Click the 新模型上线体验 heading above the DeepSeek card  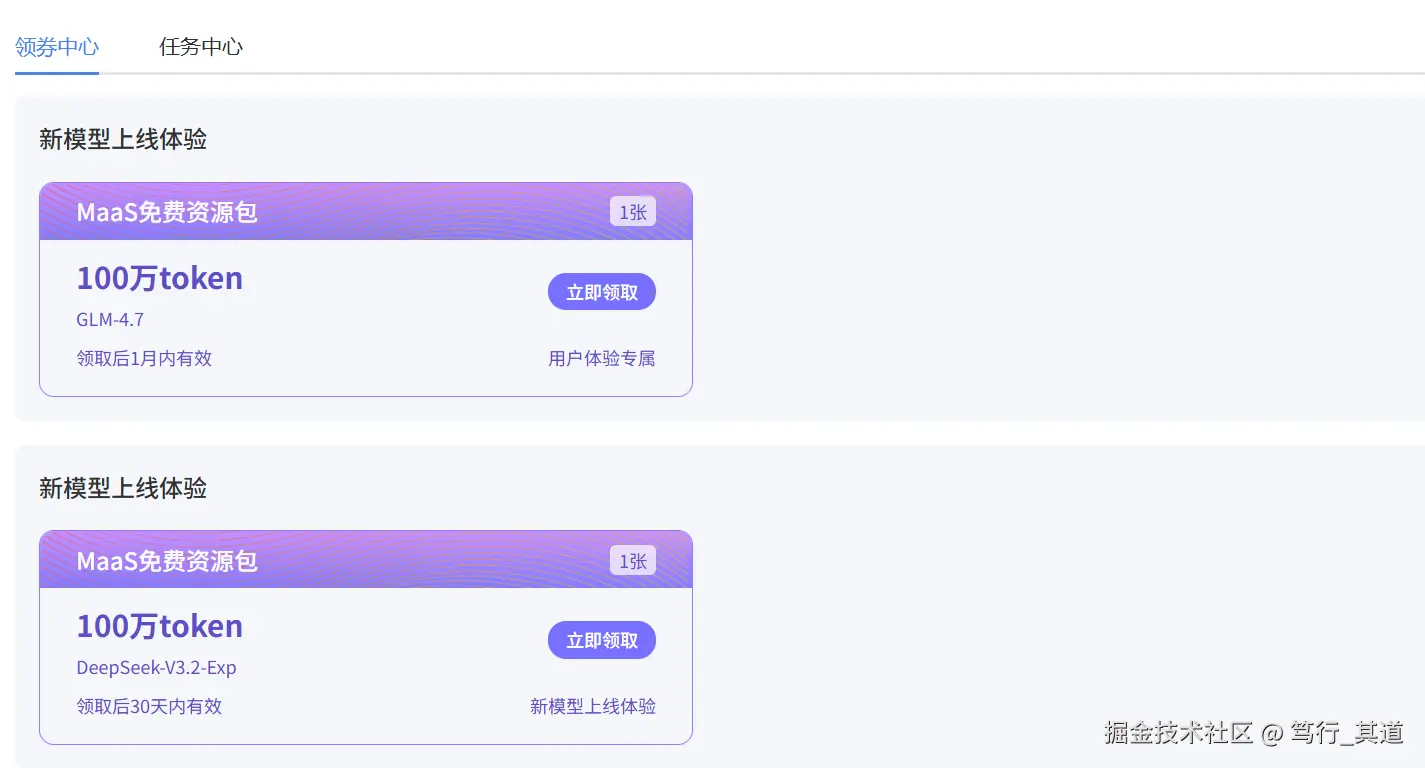[123, 488]
